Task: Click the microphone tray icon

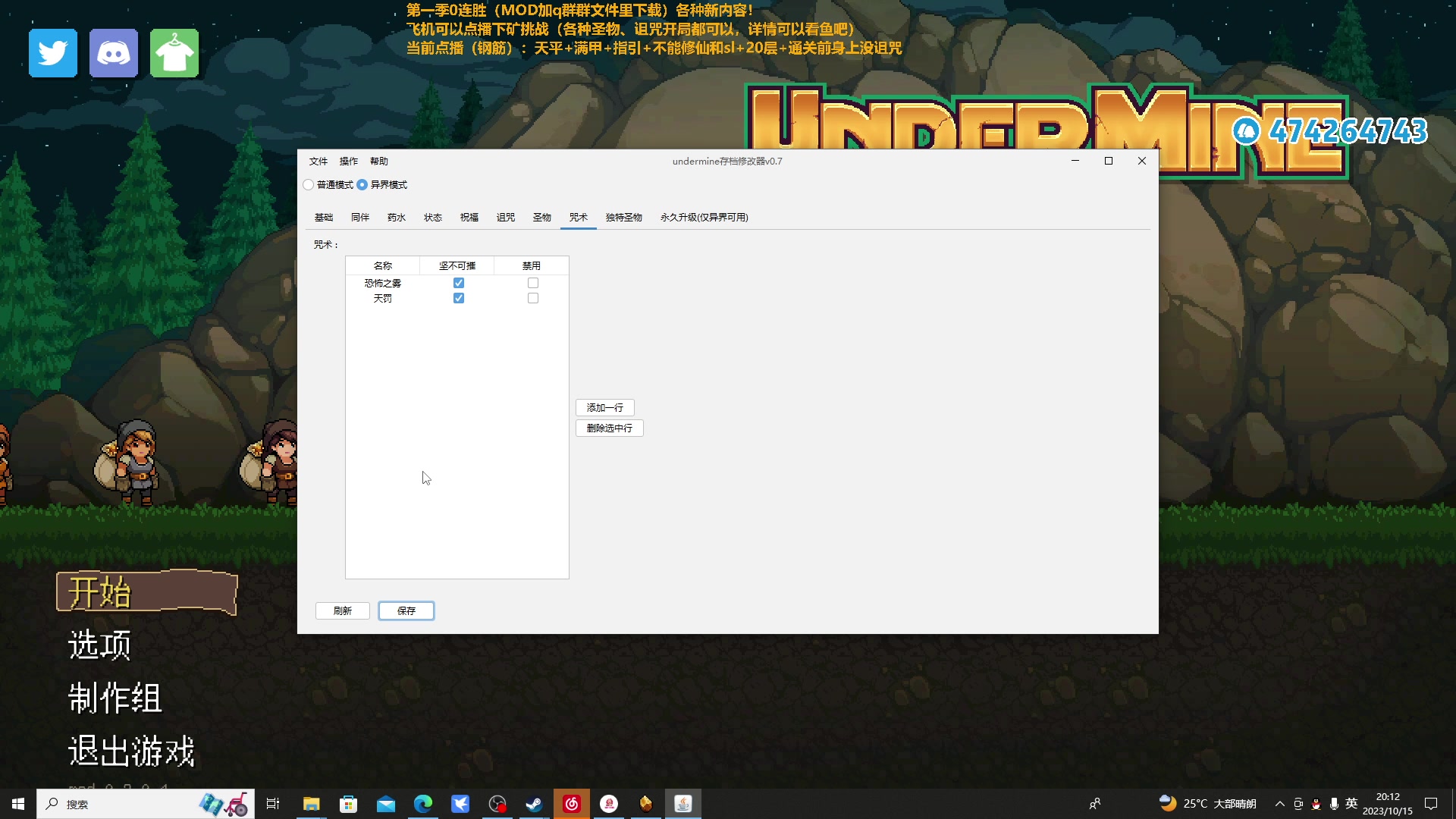Action: [x=1334, y=804]
